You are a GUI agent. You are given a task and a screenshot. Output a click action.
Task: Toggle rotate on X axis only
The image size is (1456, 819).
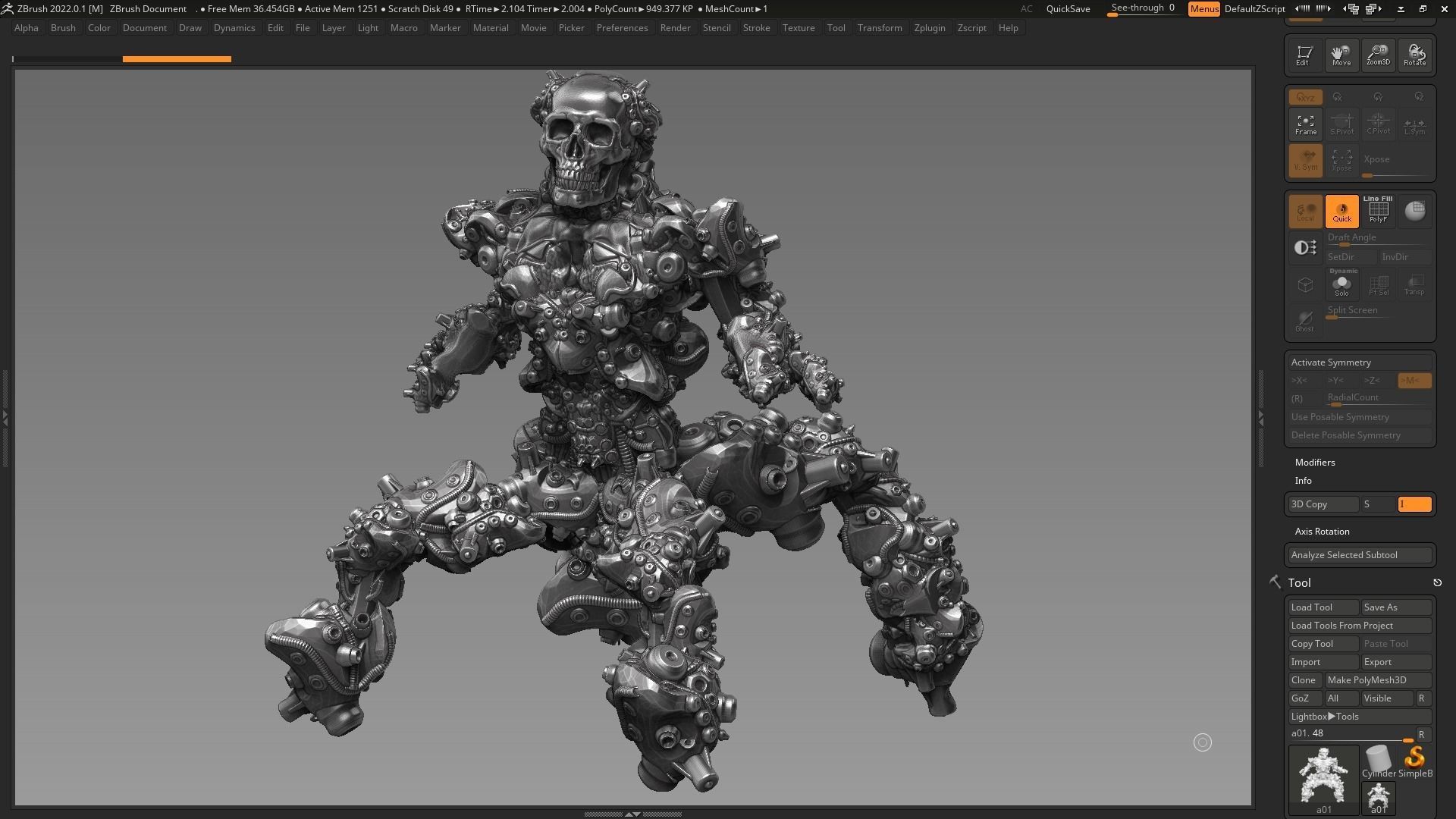pyautogui.click(x=1338, y=97)
